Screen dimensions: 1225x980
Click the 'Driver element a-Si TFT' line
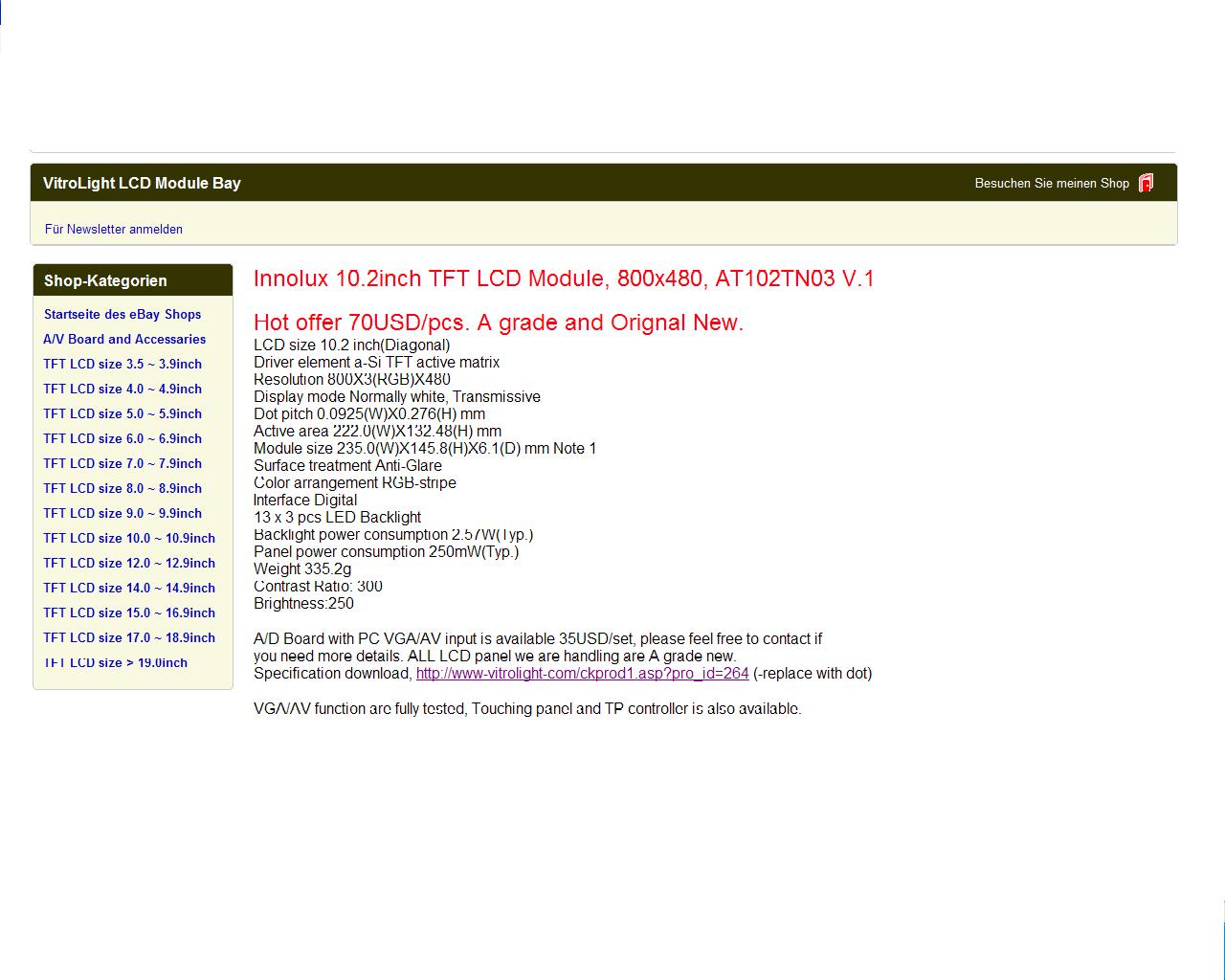tap(377, 362)
